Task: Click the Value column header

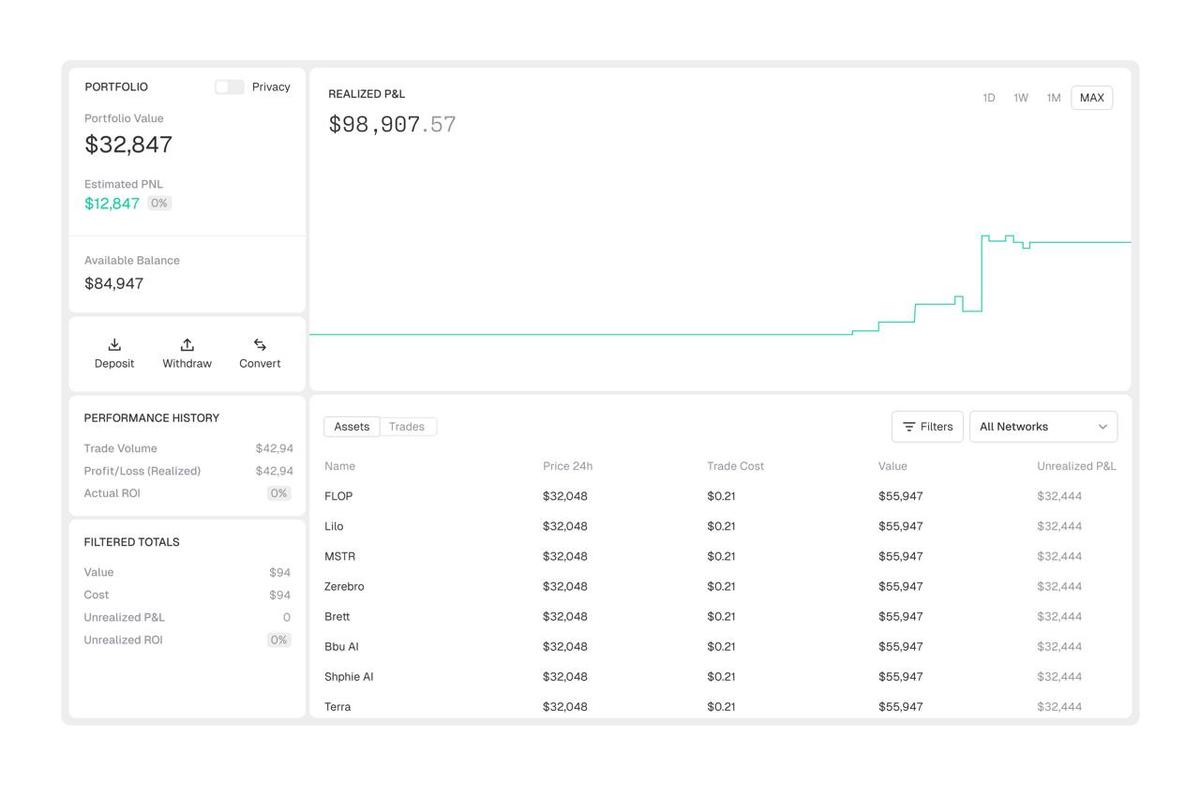Action: tap(893, 466)
